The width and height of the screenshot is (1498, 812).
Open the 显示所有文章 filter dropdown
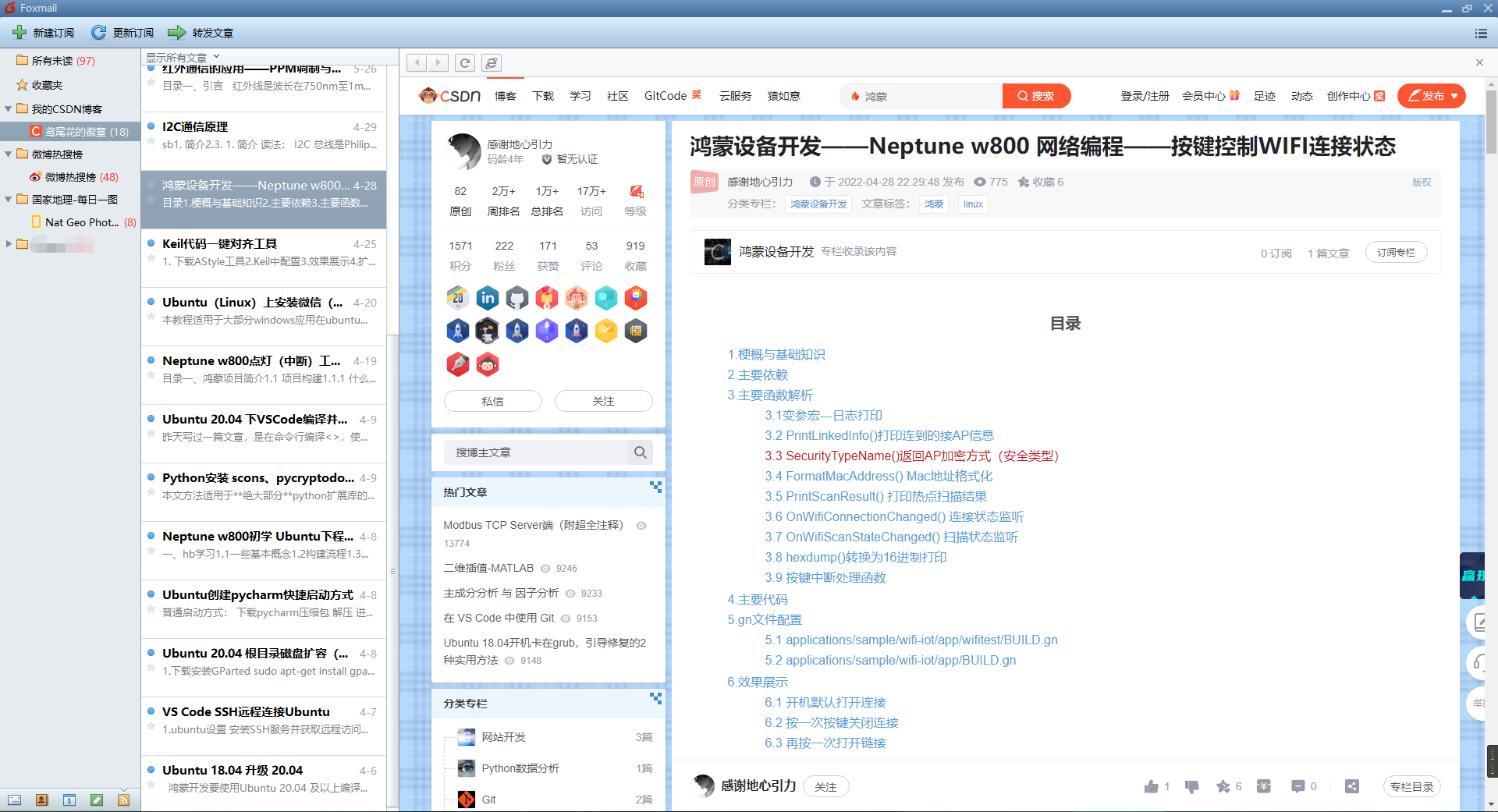(183, 57)
